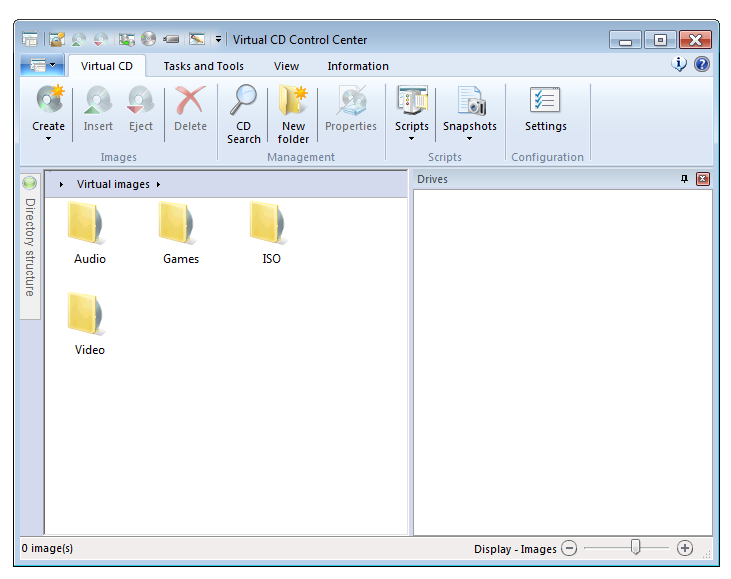Click quick-access USB stick icon
731x579 pixels.
click(171, 40)
